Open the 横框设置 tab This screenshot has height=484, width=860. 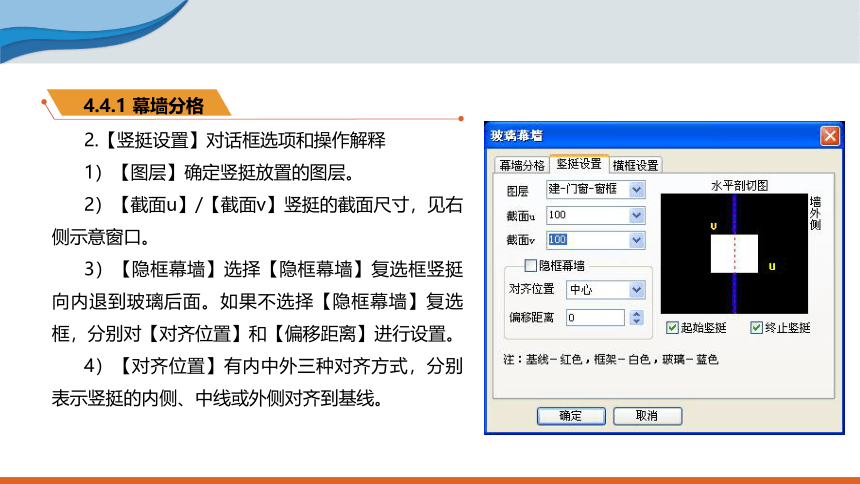click(635, 165)
